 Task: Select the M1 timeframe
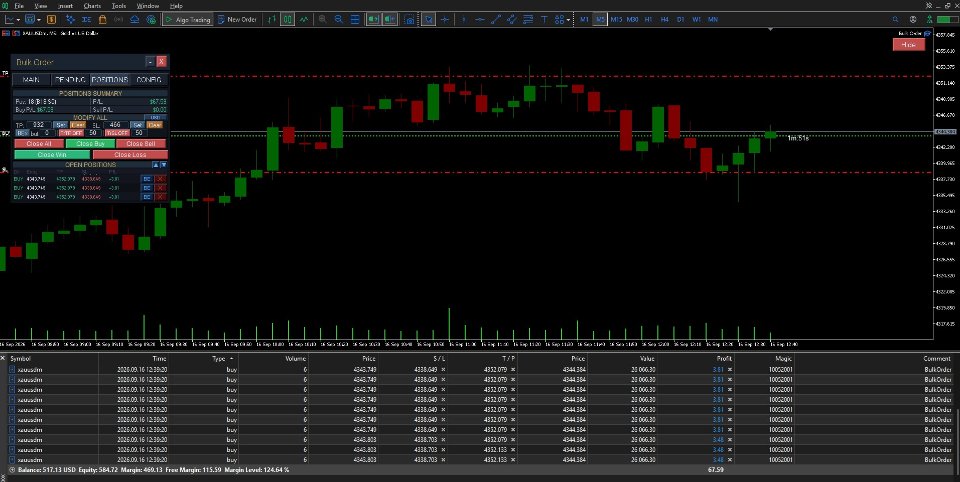584,20
